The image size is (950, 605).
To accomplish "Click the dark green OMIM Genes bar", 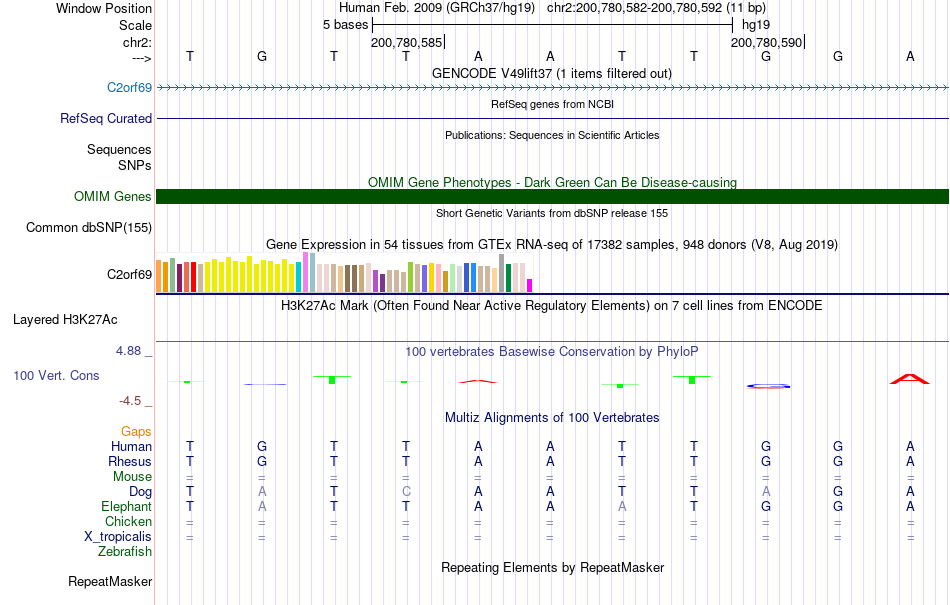I will [x=552, y=196].
